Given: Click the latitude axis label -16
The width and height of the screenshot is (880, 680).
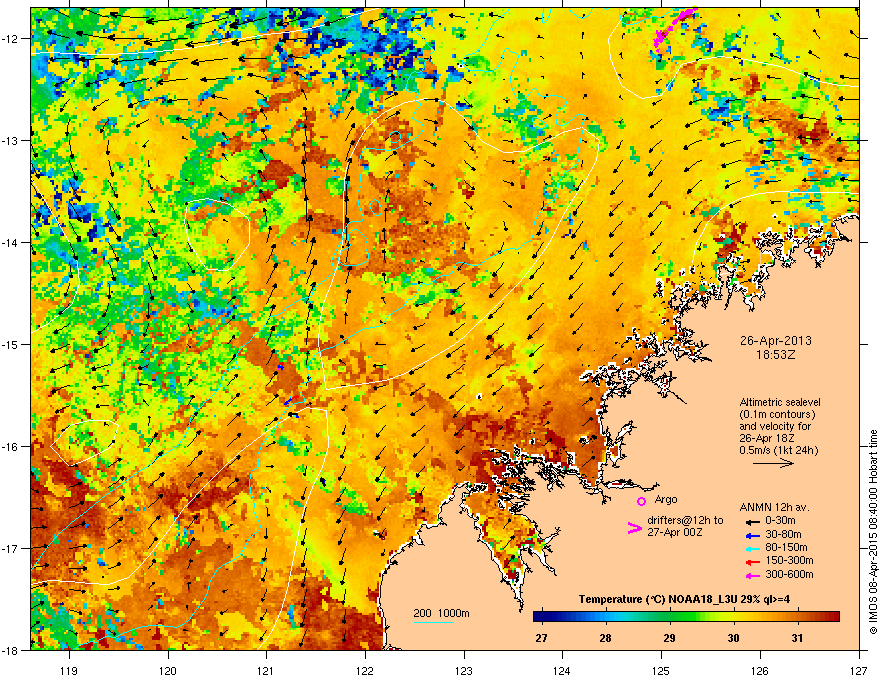Looking at the screenshot, I should tap(11, 447).
